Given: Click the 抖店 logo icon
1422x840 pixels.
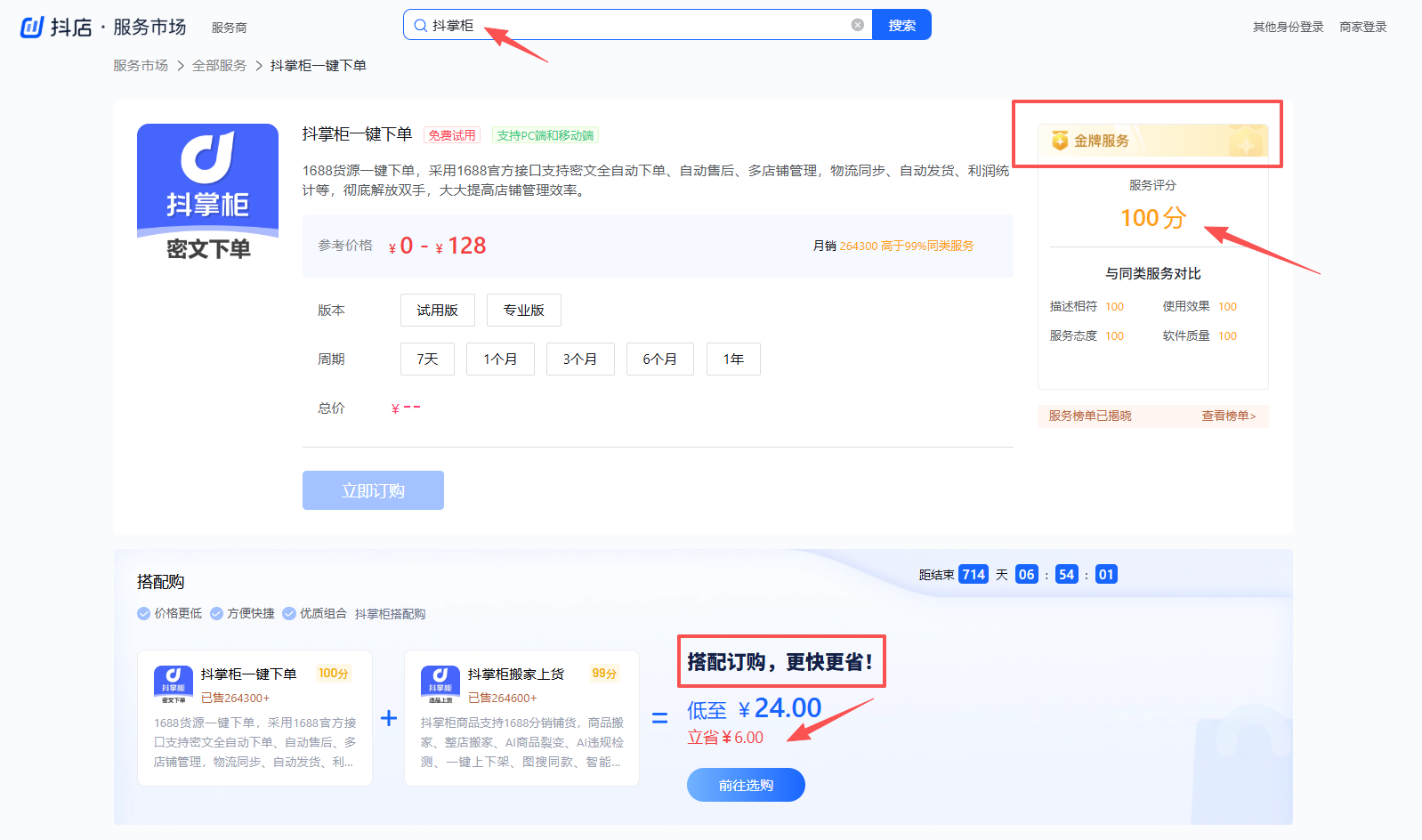Looking at the screenshot, I should [x=32, y=27].
